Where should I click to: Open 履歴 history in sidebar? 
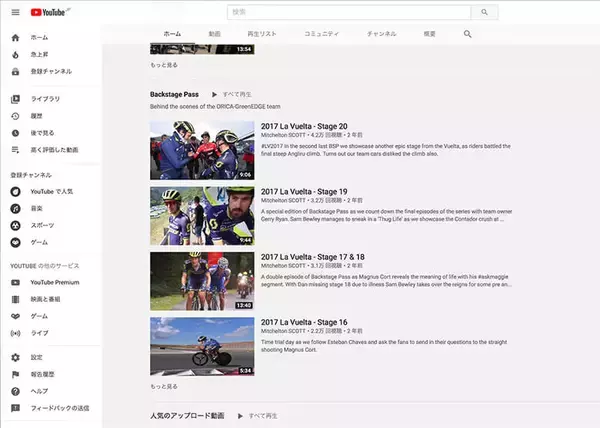15,116
